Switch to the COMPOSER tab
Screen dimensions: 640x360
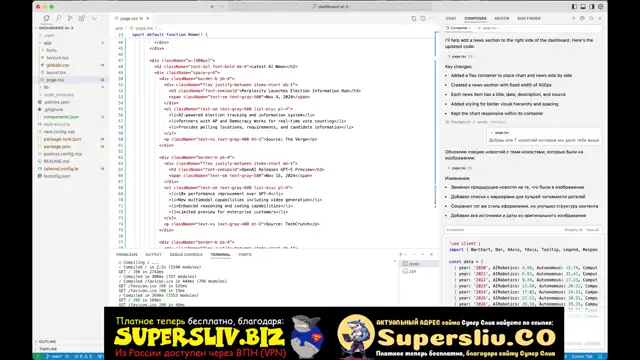[x=475, y=18]
